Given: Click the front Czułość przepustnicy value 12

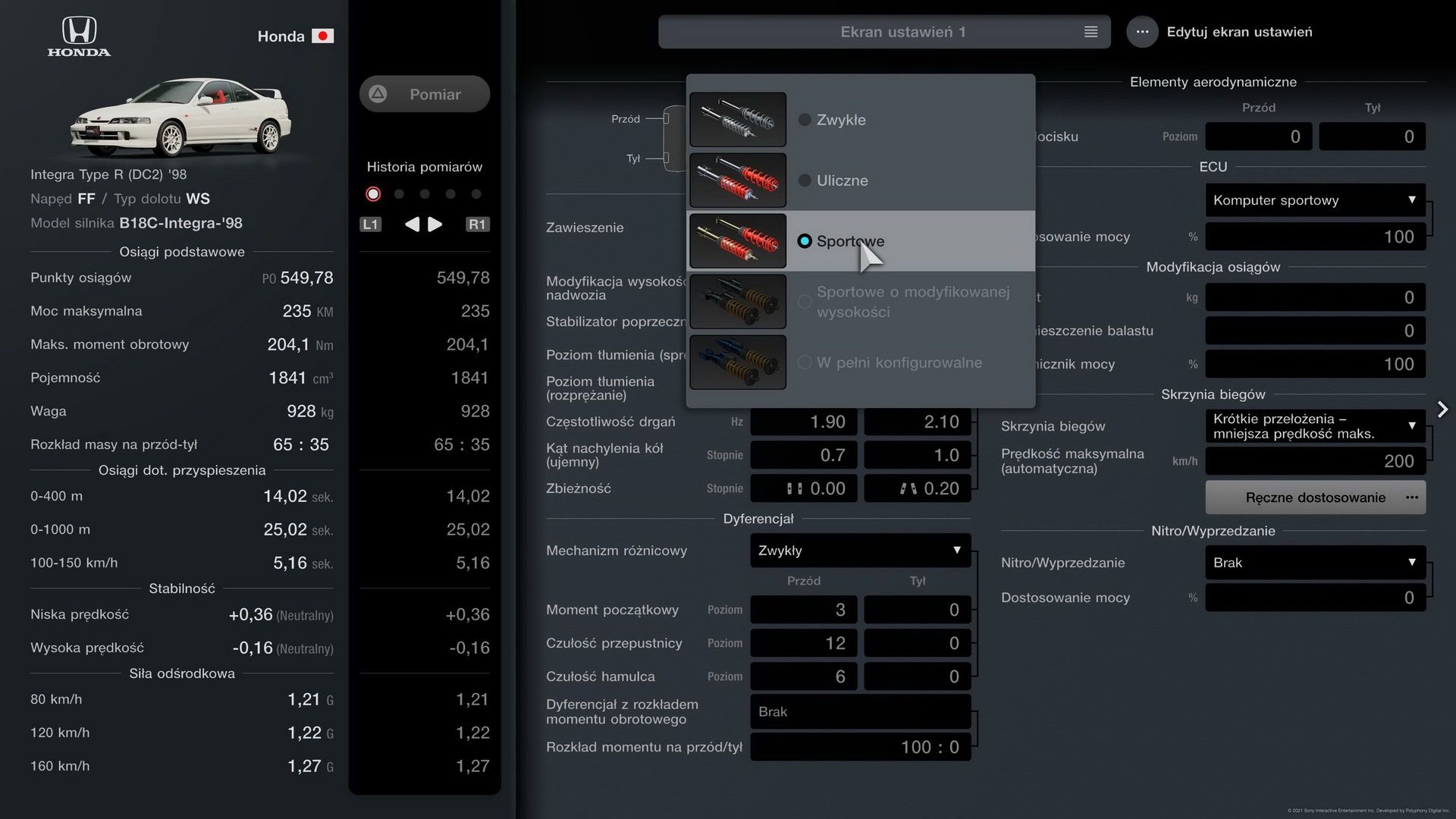Looking at the screenshot, I should click(804, 643).
